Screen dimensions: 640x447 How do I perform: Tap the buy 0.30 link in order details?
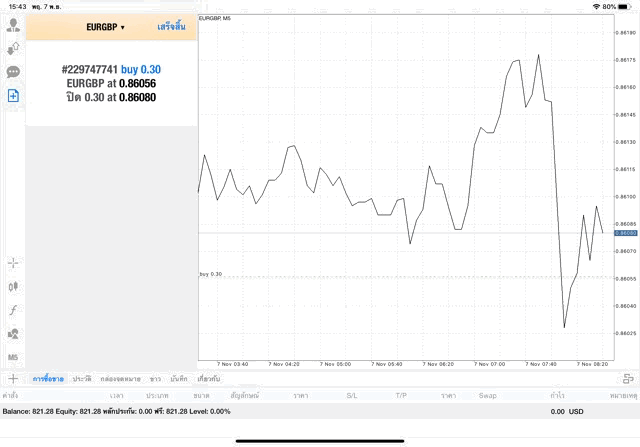[x=141, y=69]
